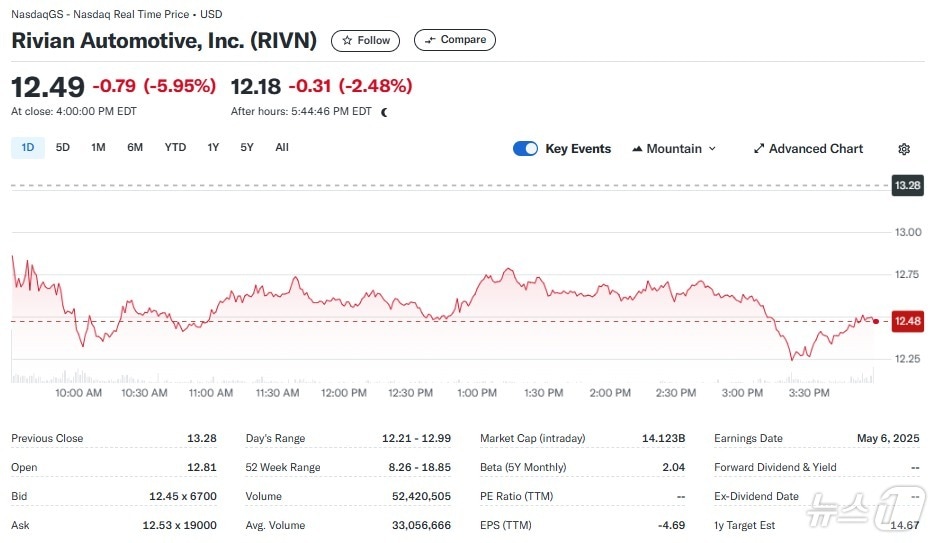This screenshot has width=936, height=543.
Task: Click the chart settings gear icon
Action: (x=904, y=149)
